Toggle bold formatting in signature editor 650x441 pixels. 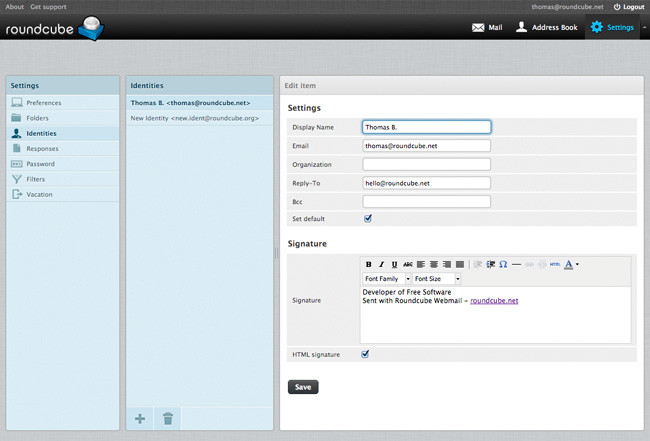tap(368, 264)
